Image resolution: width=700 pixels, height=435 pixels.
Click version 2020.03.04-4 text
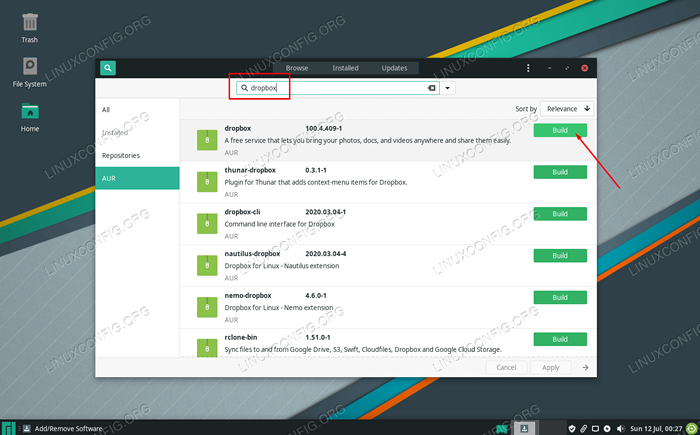click(x=325, y=254)
